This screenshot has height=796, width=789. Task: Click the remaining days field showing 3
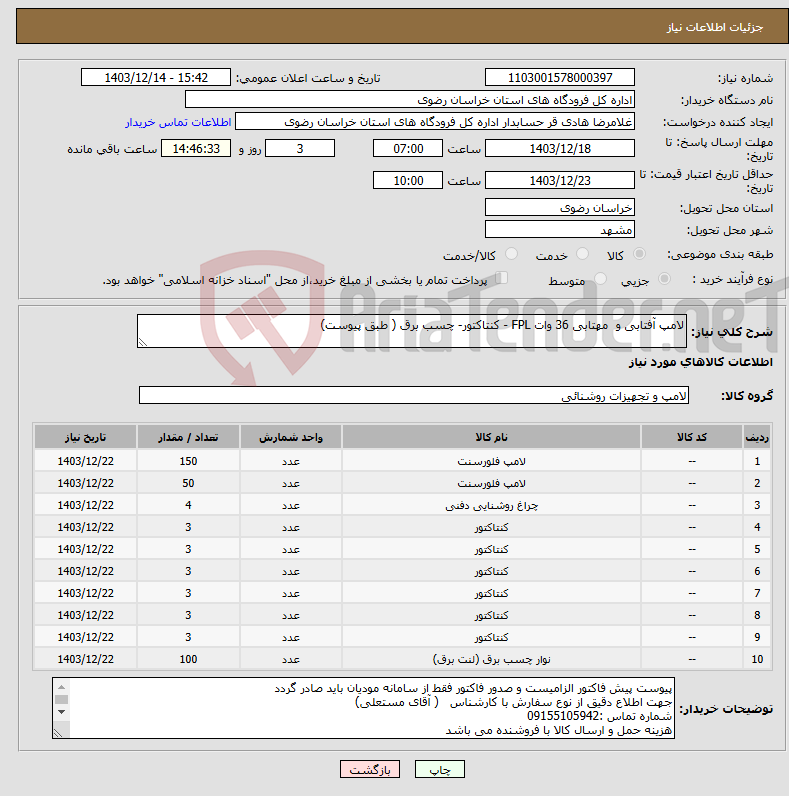click(300, 149)
